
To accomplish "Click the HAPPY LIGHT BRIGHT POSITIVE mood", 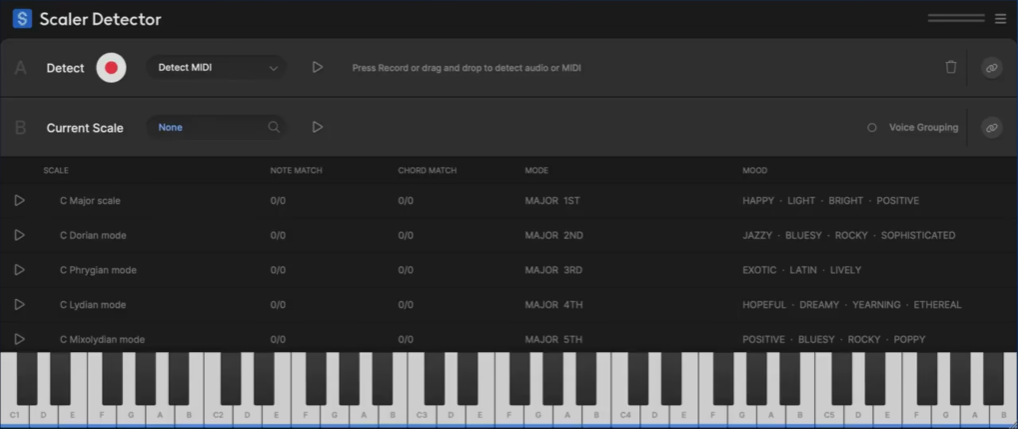I will pos(830,201).
